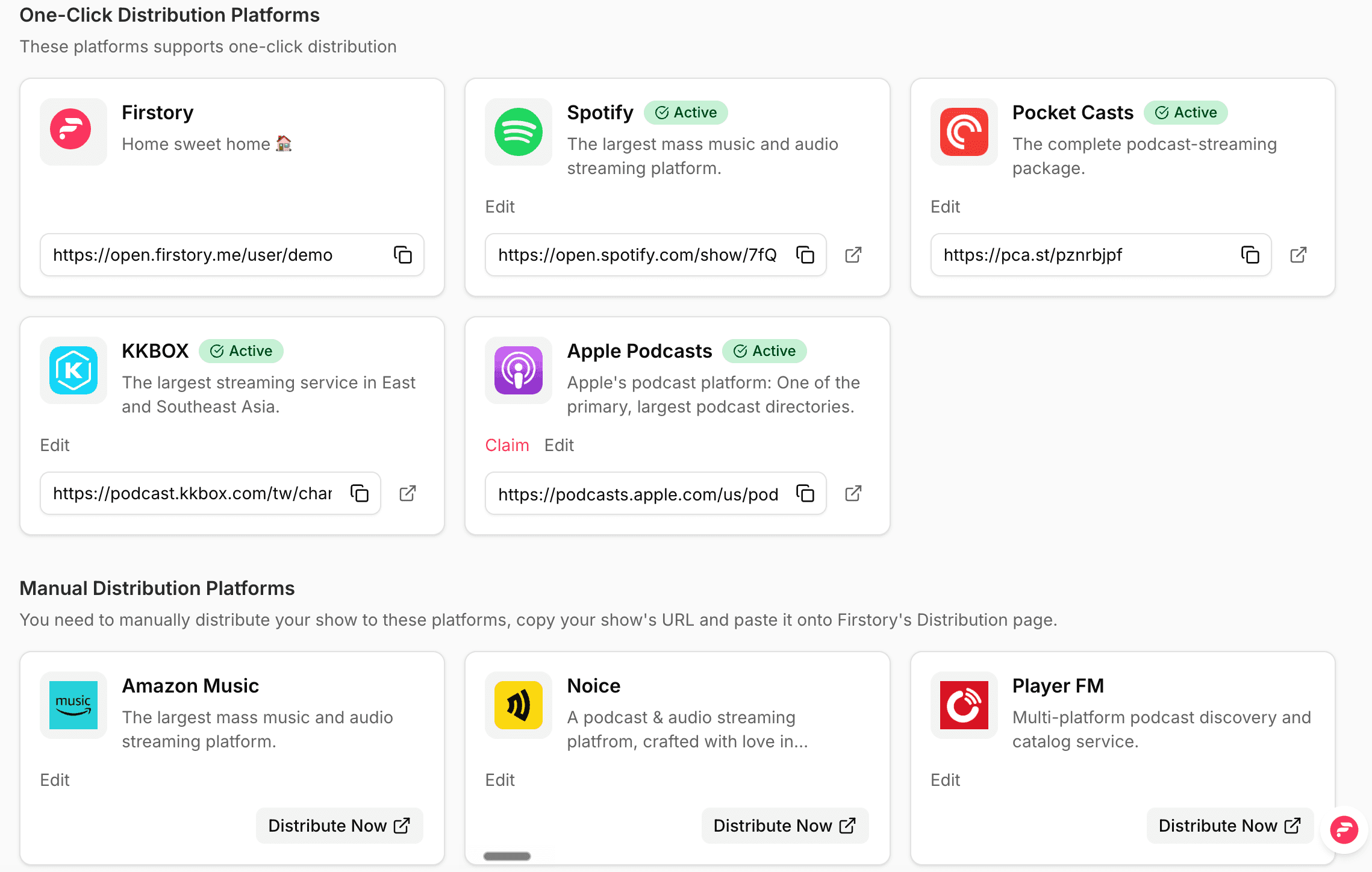Click the Firstory platform logo
The height and width of the screenshot is (872, 1372).
point(73,131)
